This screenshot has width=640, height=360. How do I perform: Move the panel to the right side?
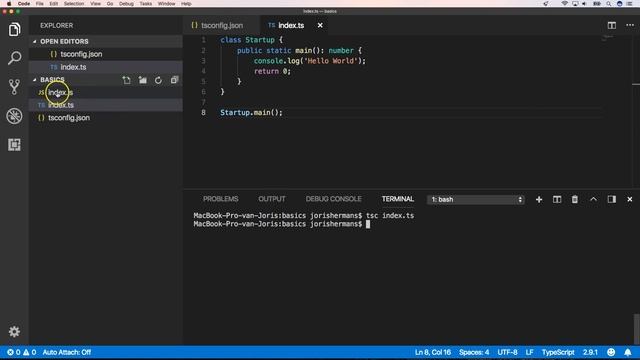[x=611, y=199]
